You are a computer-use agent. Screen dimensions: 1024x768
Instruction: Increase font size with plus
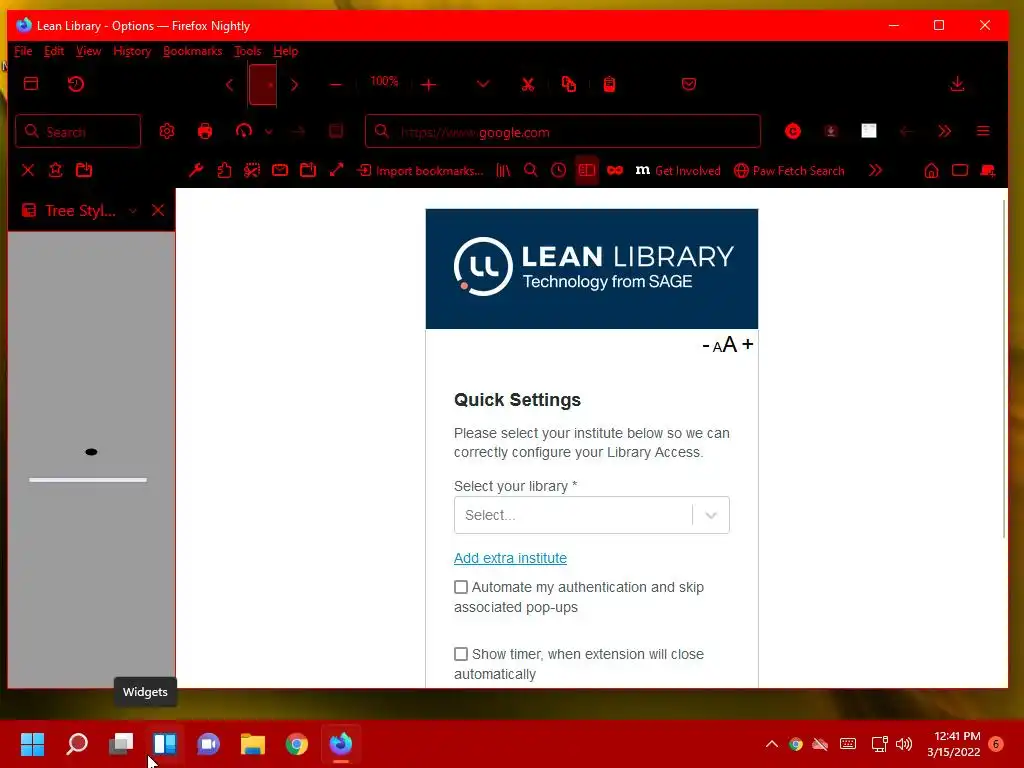tap(748, 344)
